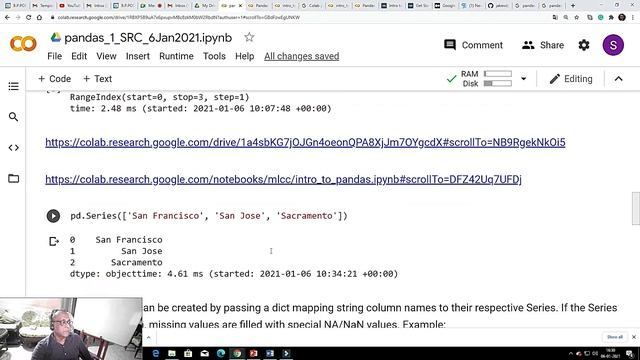Click the 'time: 2.48 ms' output line
Screen dimensions: 640x360
[x=200, y=109]
